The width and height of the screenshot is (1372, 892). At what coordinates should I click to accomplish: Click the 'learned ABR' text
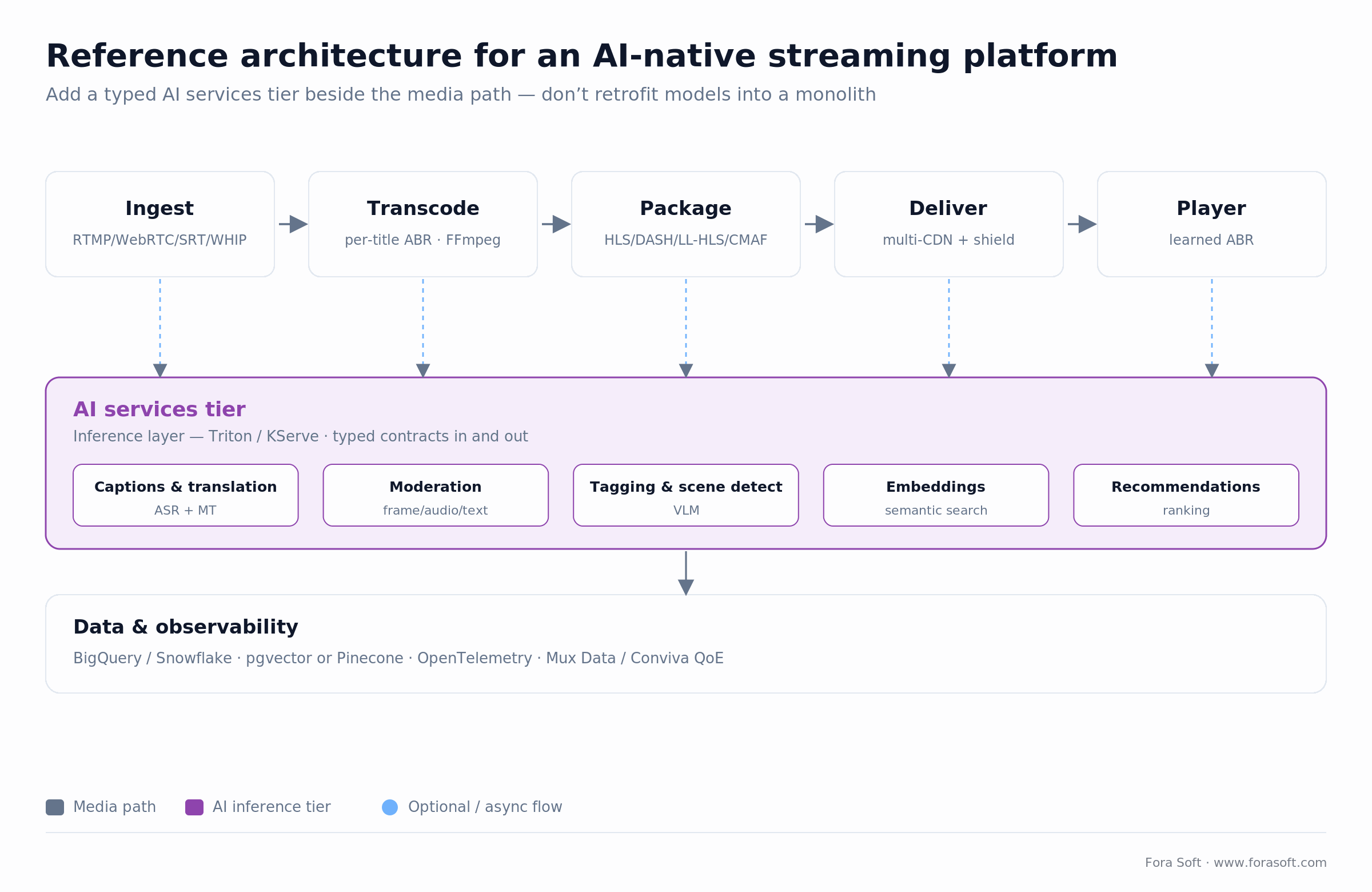click(x=1211, y=240)
